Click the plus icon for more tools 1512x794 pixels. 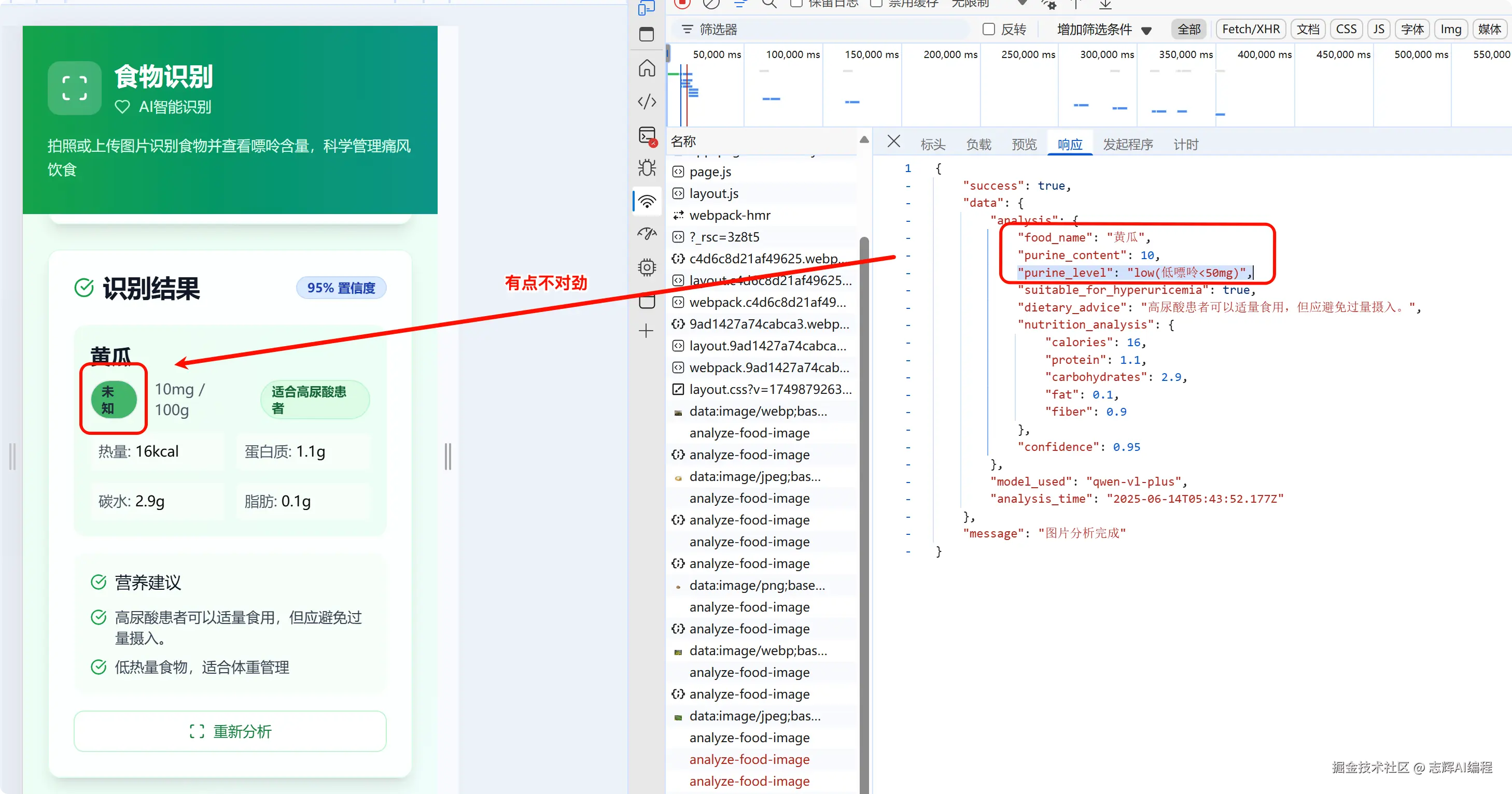click(x=646, y=331)
